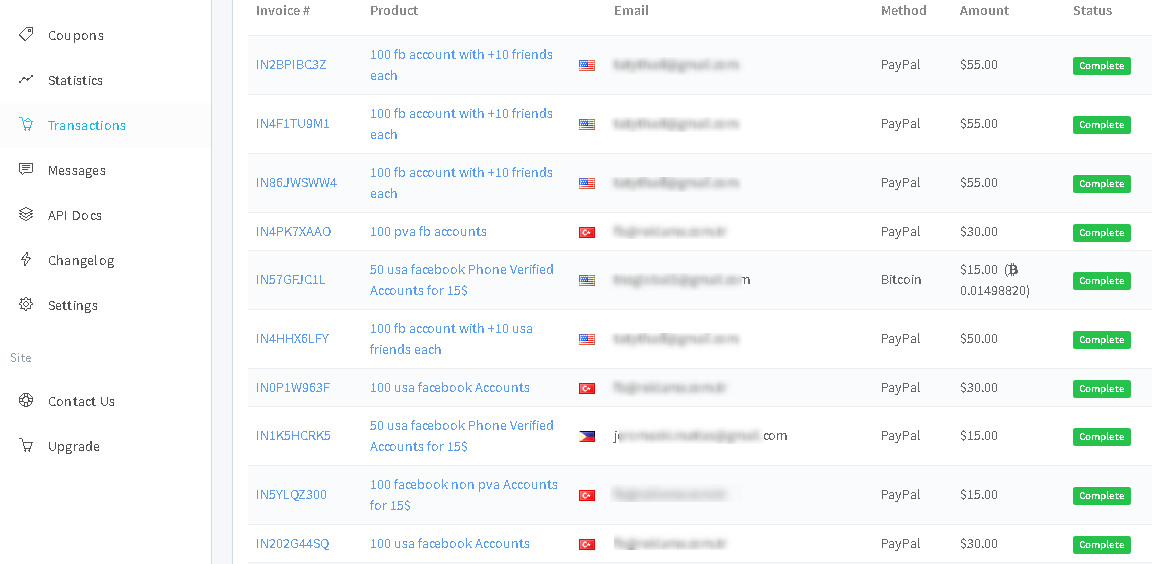Click the Upgrade cart icon
This screenshot has width=1152, height=564.
pos(26,445)
